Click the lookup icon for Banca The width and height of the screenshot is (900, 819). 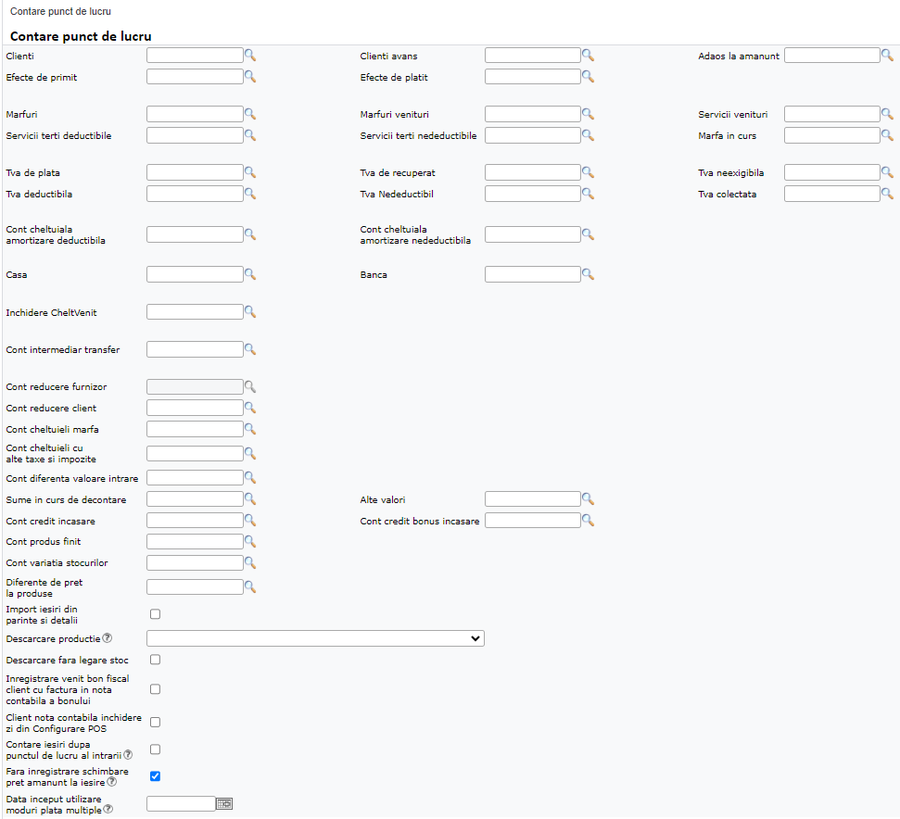click(x=589, y=274)
